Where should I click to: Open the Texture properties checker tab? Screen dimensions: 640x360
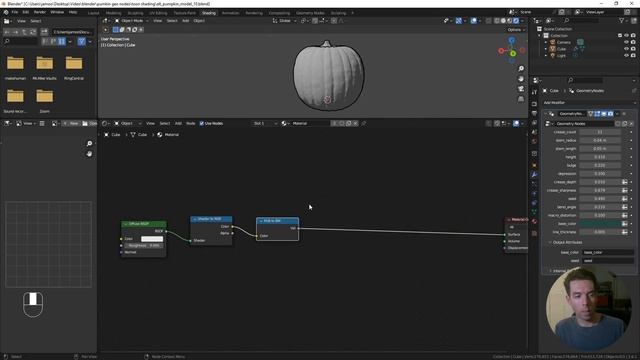click(x=534, y=233)
